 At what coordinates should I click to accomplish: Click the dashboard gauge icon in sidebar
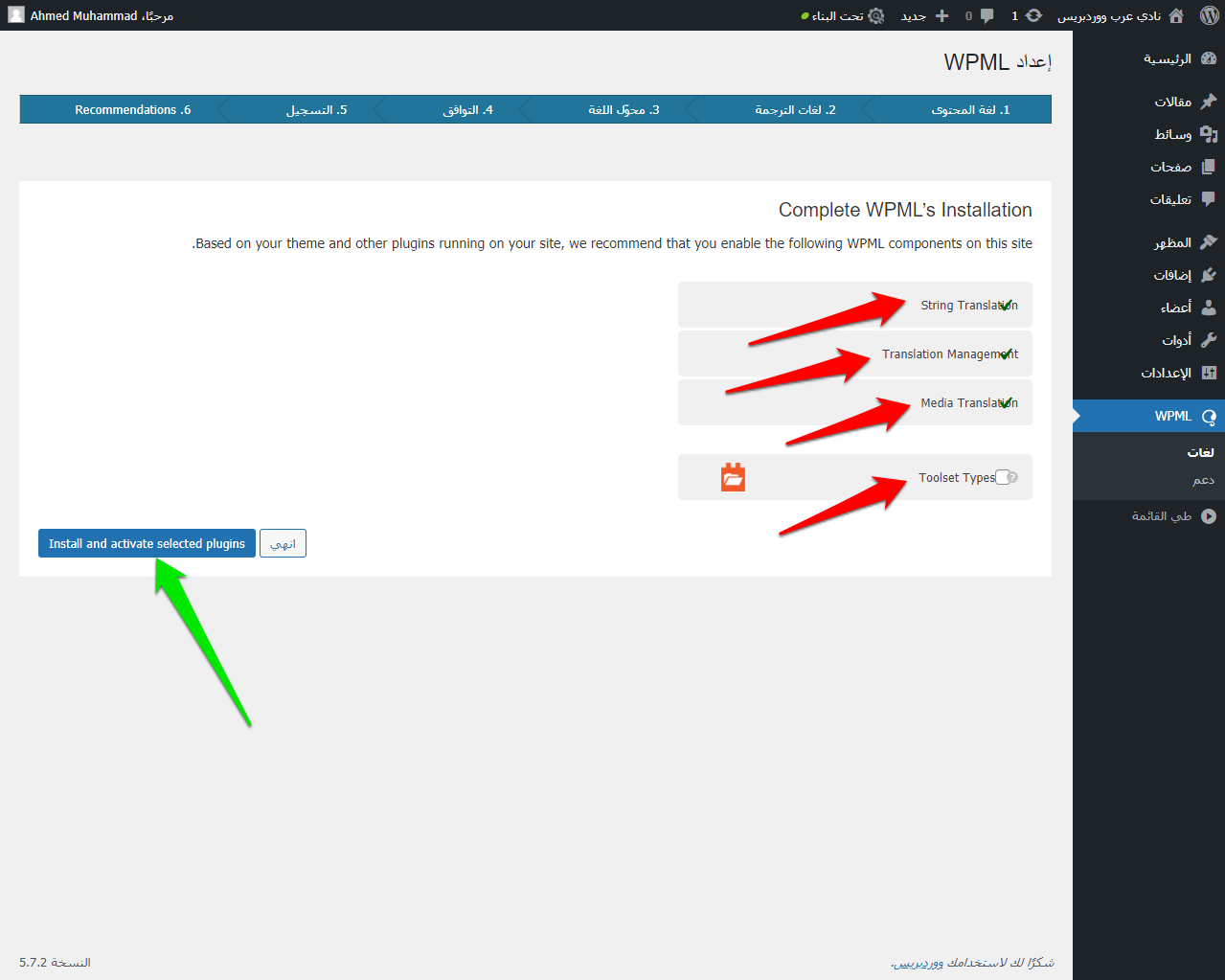pyautogui.click(x=1209, y=58)
